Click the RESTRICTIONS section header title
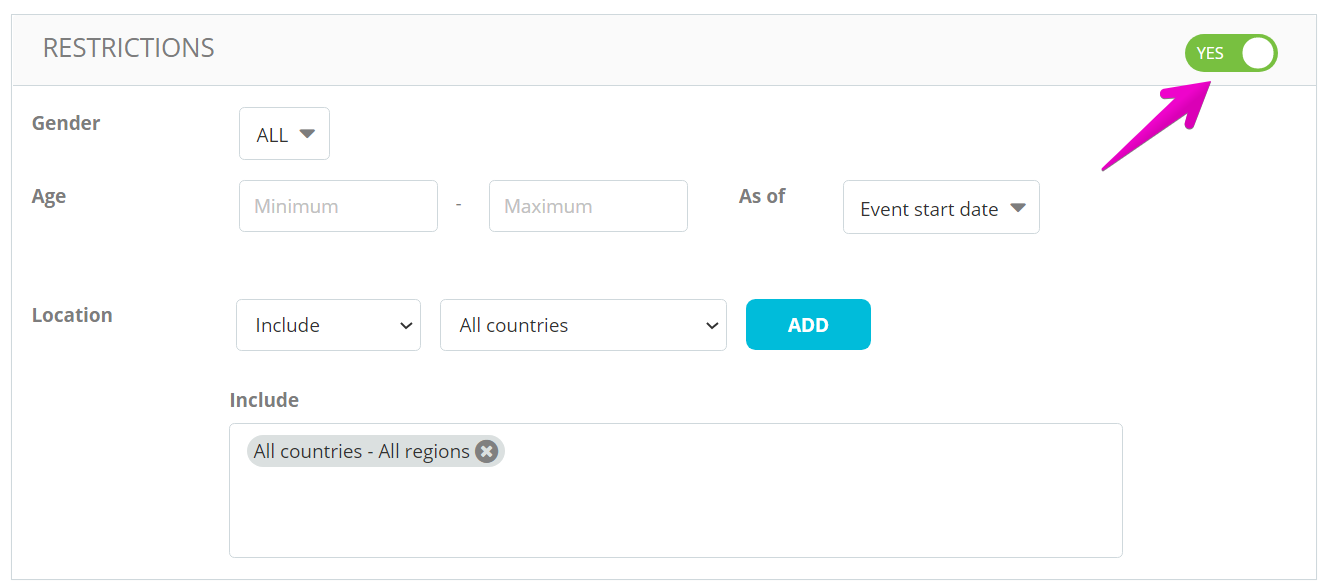The width and height of the screenshot is (1329, 587). tap(129, 48)
